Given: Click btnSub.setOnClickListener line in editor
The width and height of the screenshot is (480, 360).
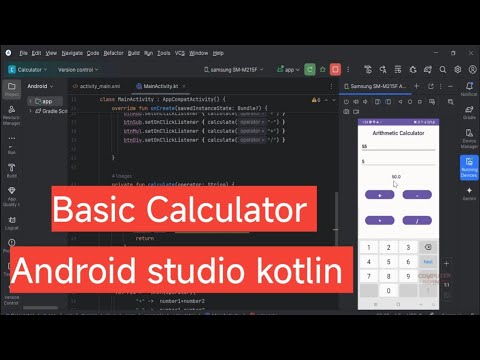Looking at the screenshot, I should (x=204, y=122).
